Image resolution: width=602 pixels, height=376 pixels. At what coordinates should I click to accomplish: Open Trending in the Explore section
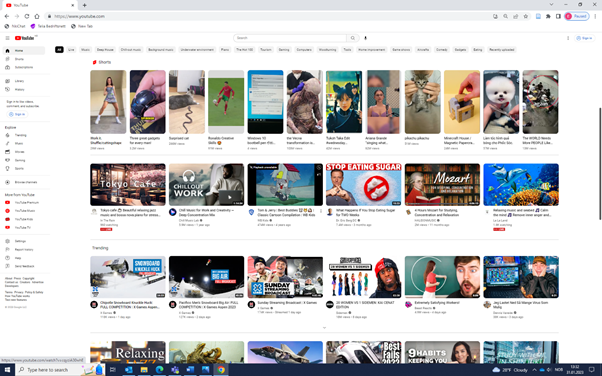coord(23,135)
